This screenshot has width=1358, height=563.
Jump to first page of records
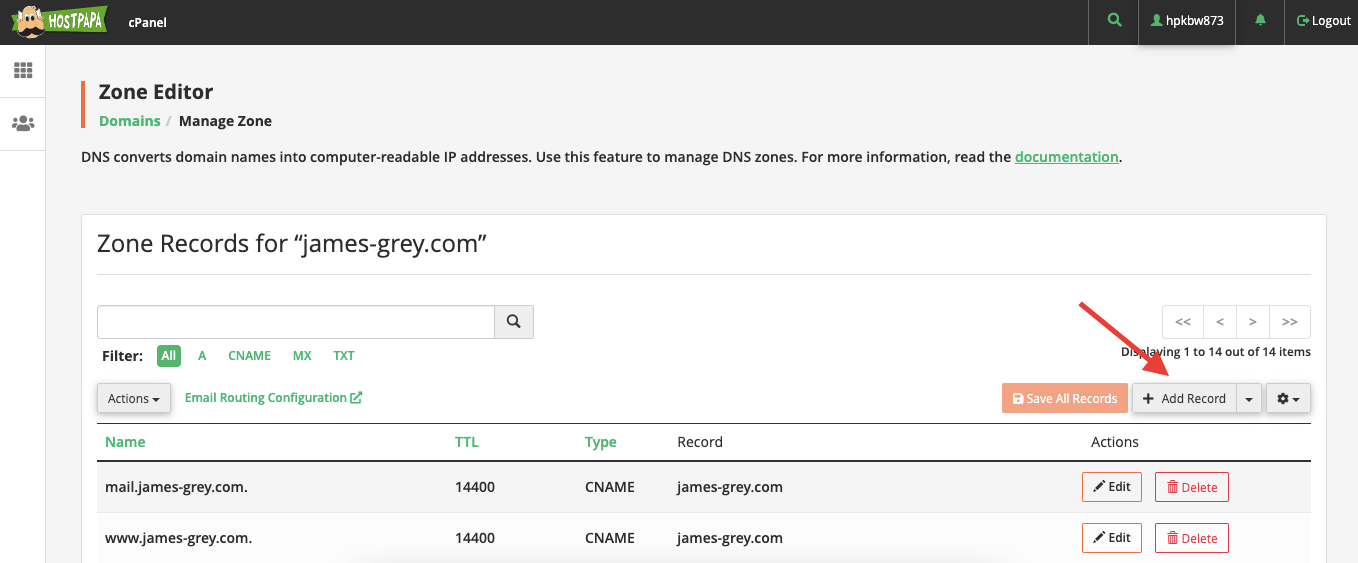1183,322
